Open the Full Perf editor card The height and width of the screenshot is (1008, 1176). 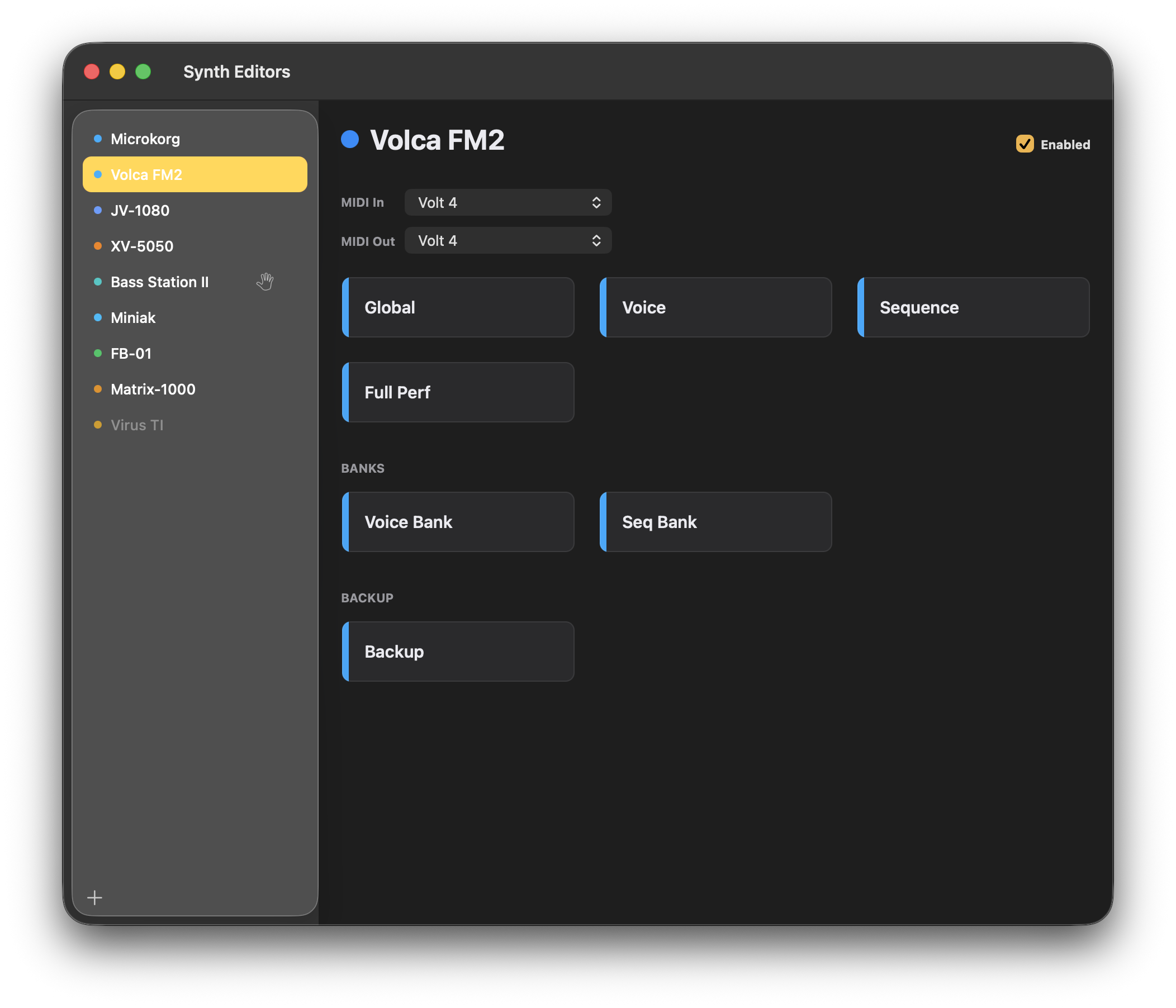[x=458, y=393]
